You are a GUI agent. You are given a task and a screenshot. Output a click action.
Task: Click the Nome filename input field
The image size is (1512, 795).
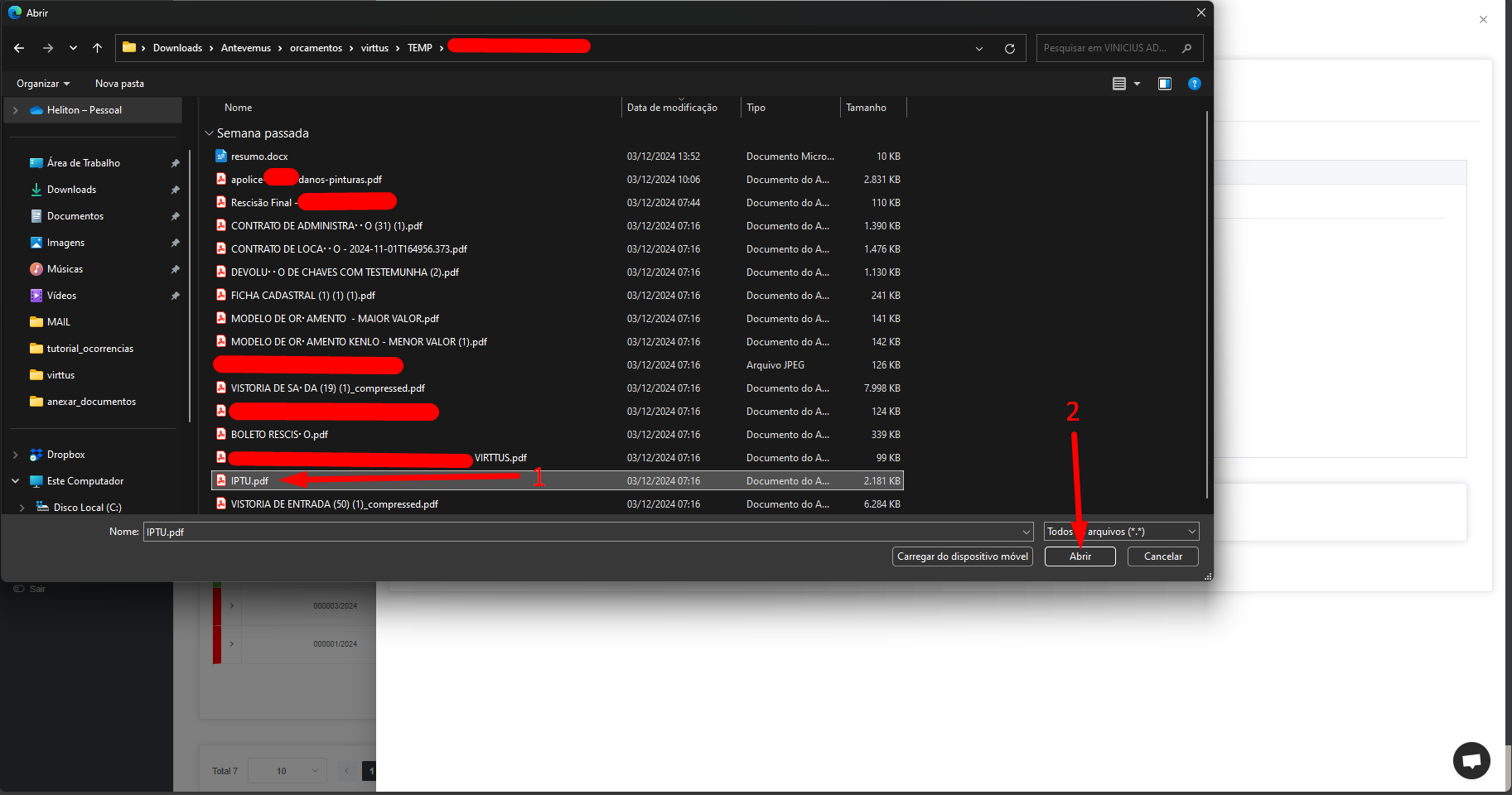point(580,532)
